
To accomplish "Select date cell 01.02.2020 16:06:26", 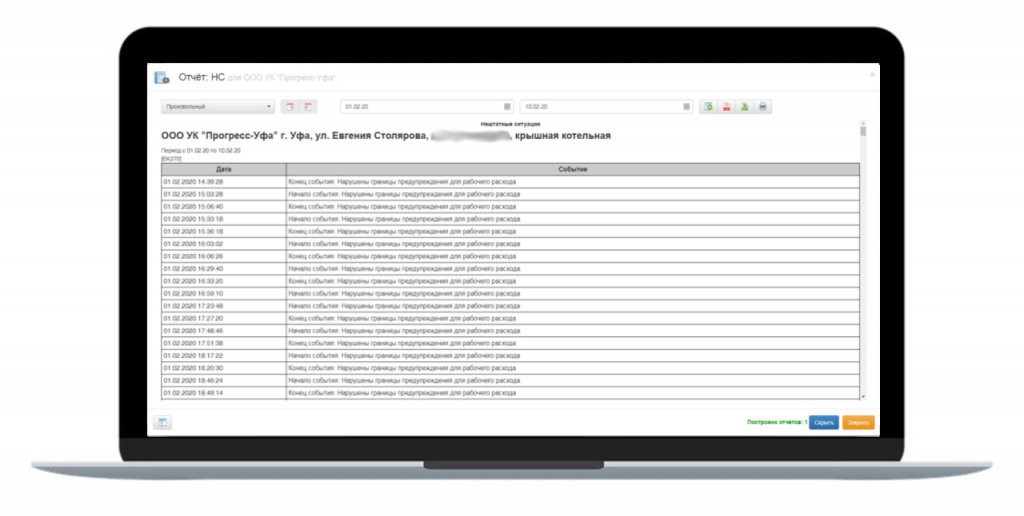I will 223,256.
